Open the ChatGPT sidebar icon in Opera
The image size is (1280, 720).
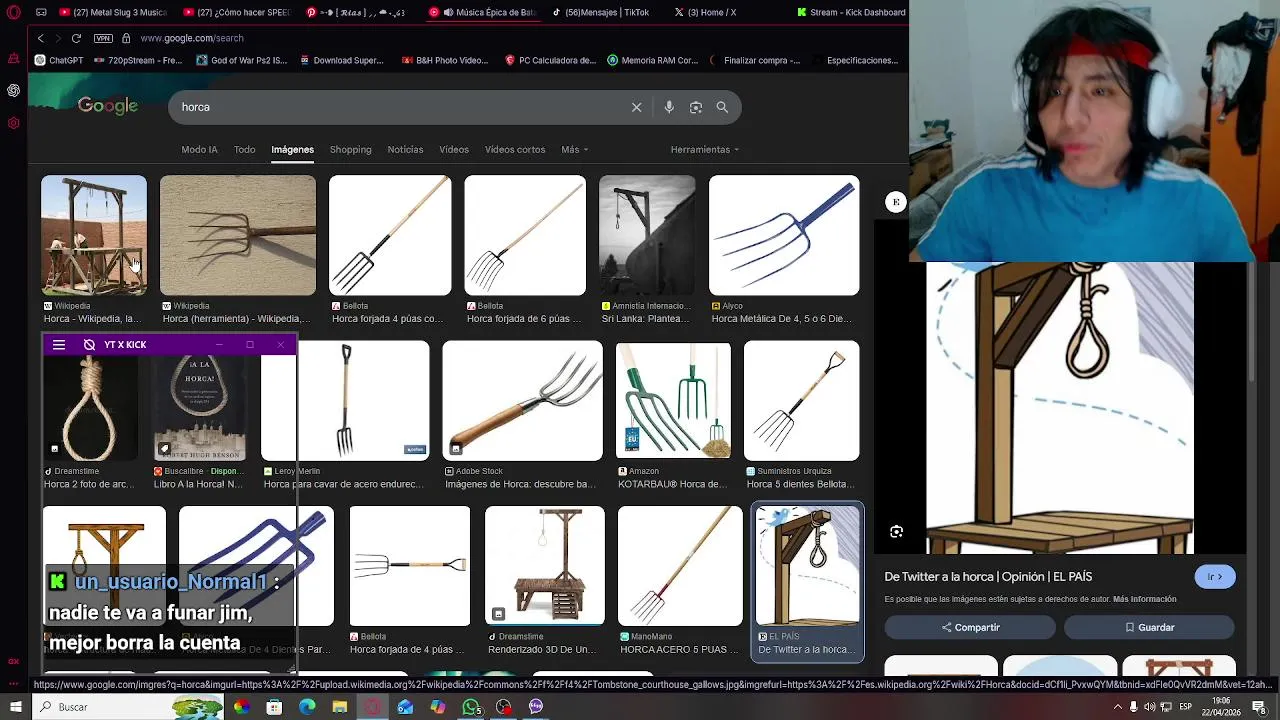(x=13, y=90)
